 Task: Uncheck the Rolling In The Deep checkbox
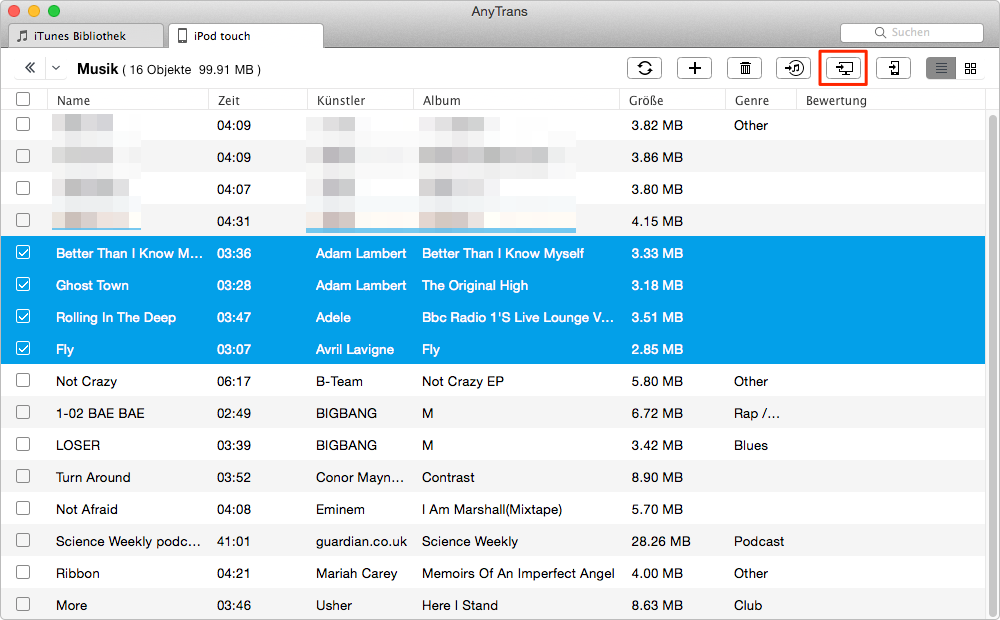23,316
